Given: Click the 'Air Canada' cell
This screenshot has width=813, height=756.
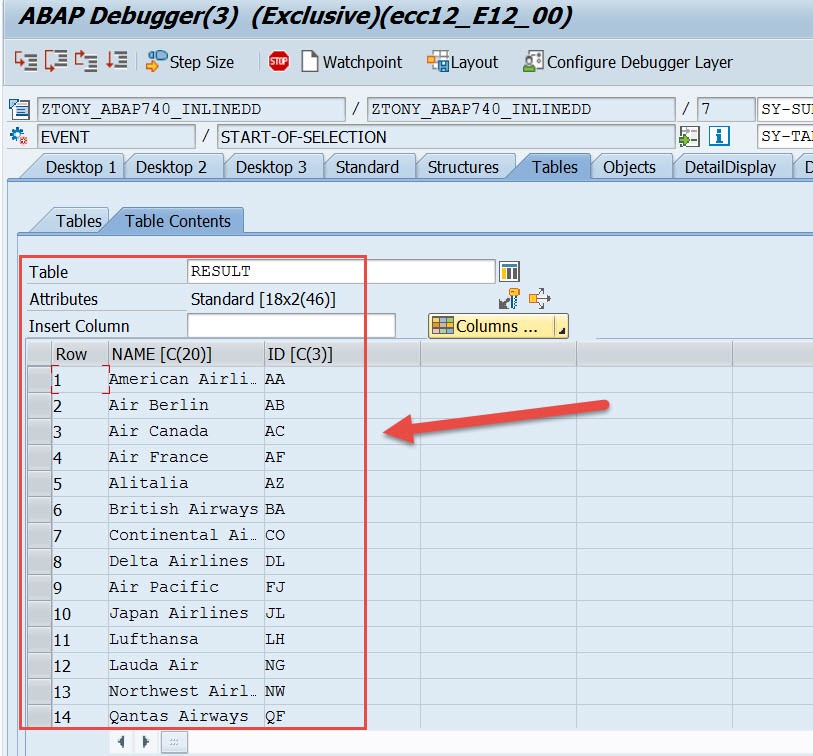Looking at the screenshot, I should (184, 431).
